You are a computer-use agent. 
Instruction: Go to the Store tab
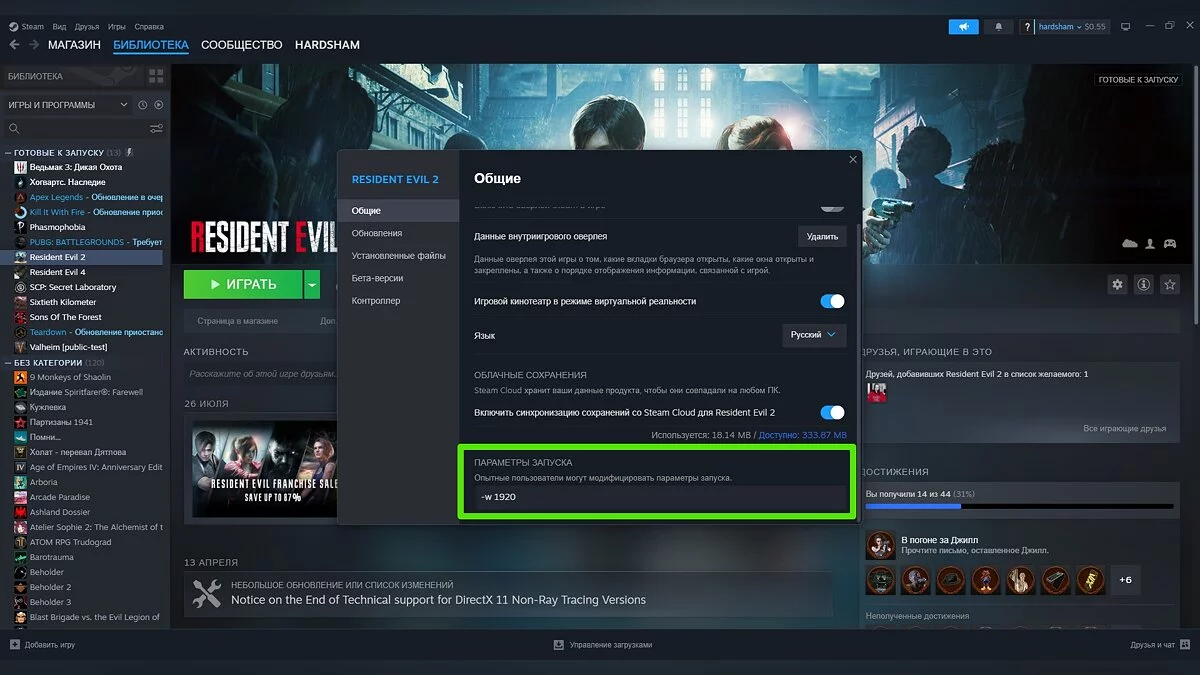coord(74,45)
